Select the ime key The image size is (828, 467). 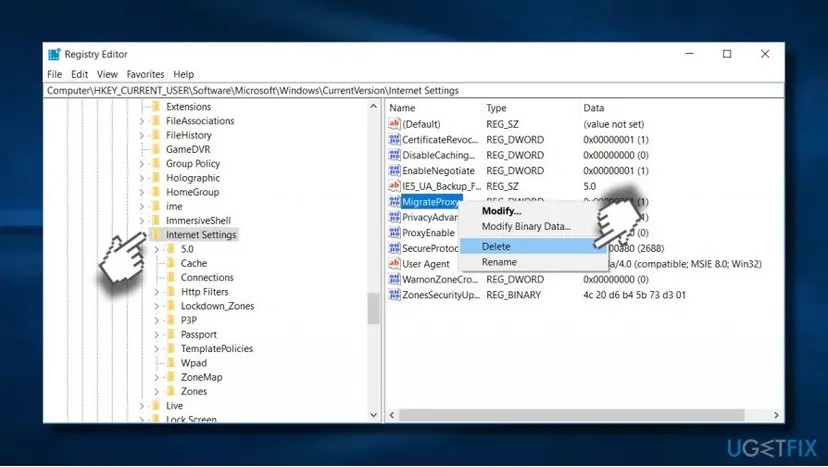click(174, 206)
